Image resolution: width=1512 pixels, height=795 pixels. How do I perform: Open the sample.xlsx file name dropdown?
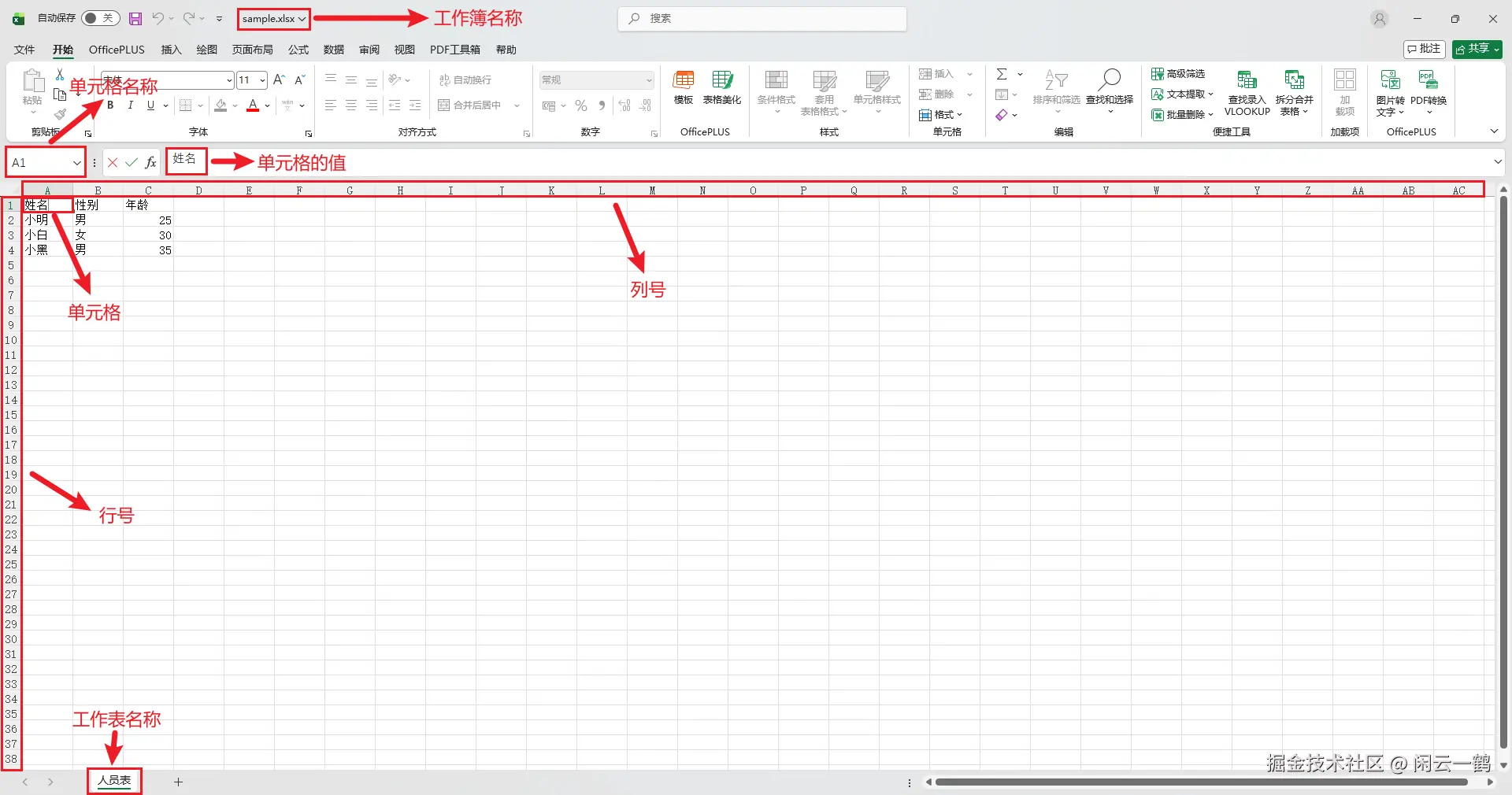(x=302, y=19)
